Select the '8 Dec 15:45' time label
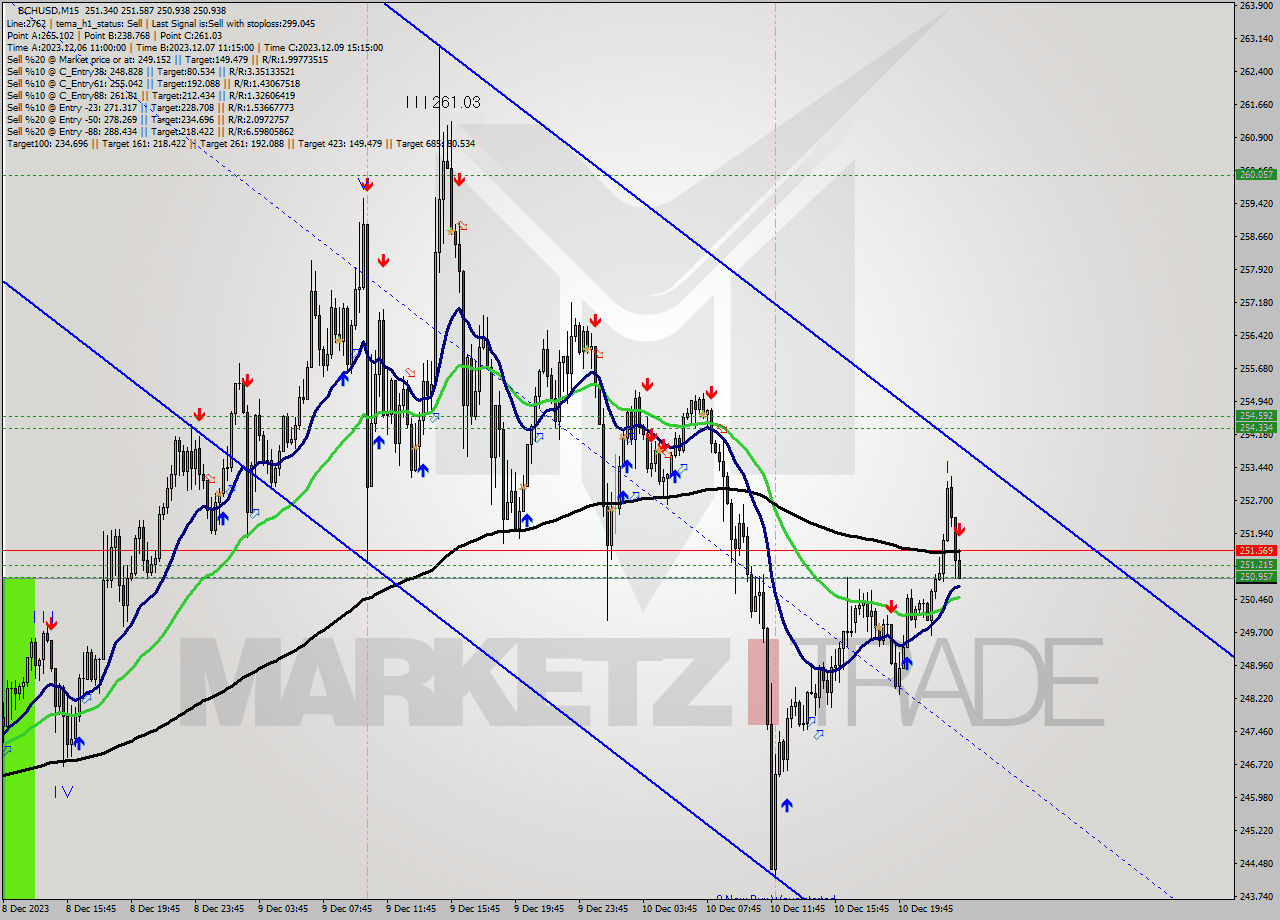 pos(91,909)
